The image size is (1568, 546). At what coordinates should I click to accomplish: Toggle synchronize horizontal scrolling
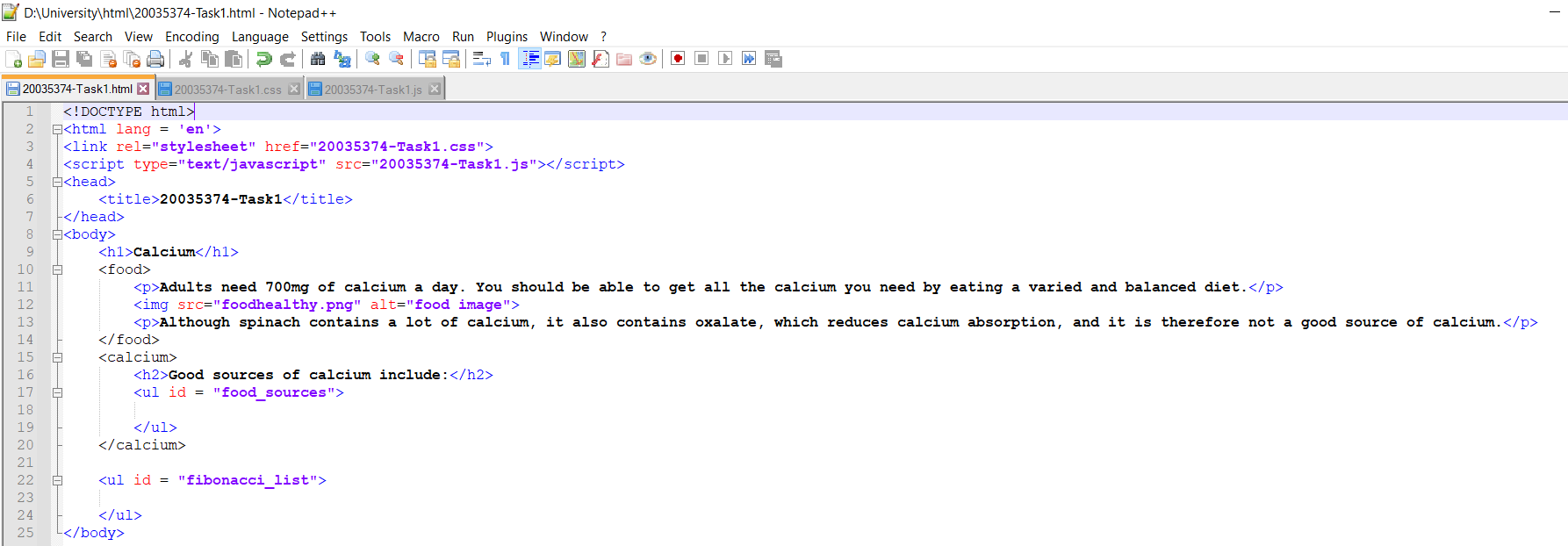tap(450, 59)
